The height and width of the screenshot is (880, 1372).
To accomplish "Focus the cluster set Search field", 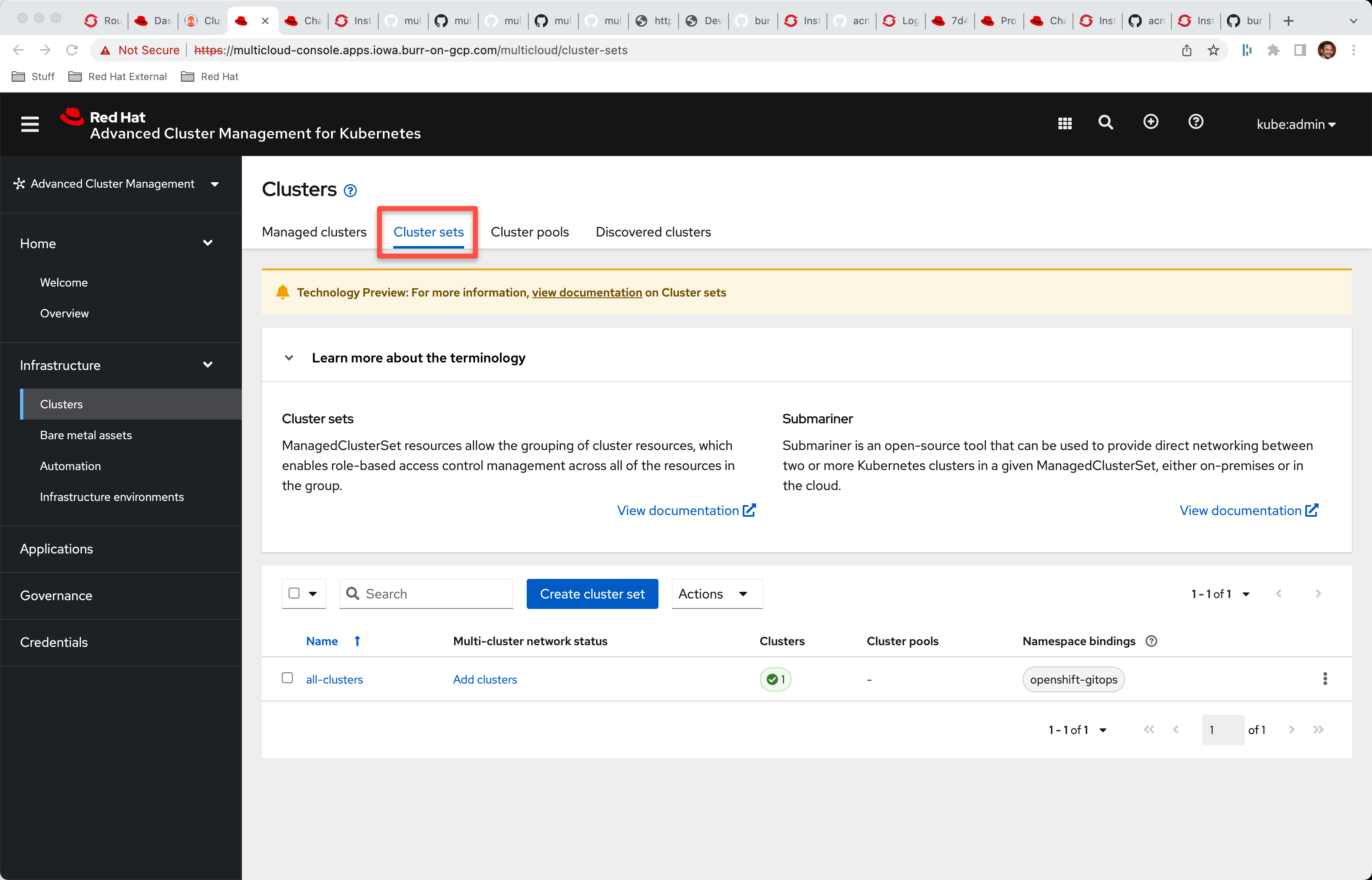I will tap(434, 594).
